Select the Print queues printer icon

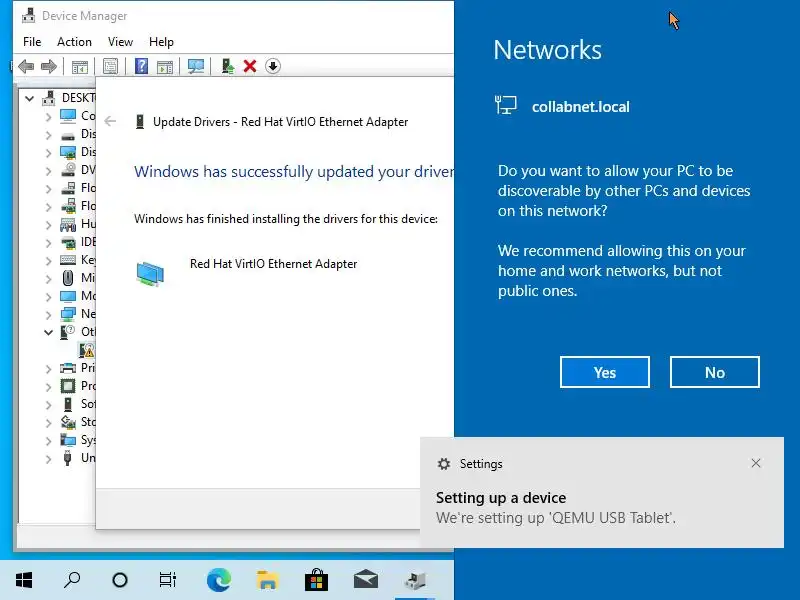tap(68, 368)
